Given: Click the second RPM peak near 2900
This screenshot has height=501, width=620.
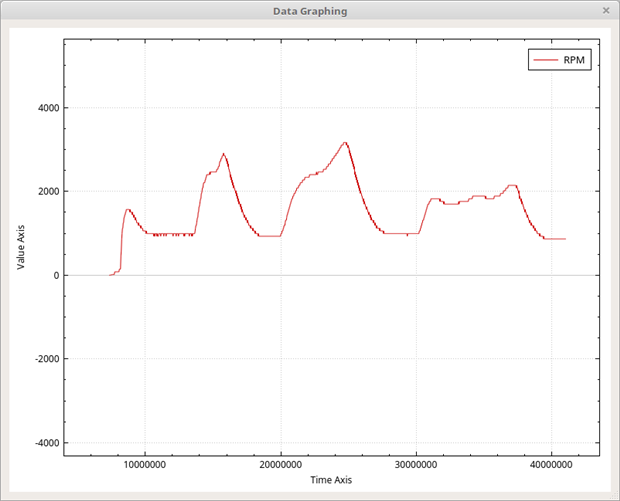Looking at the screenshot, I should point(224,154).
